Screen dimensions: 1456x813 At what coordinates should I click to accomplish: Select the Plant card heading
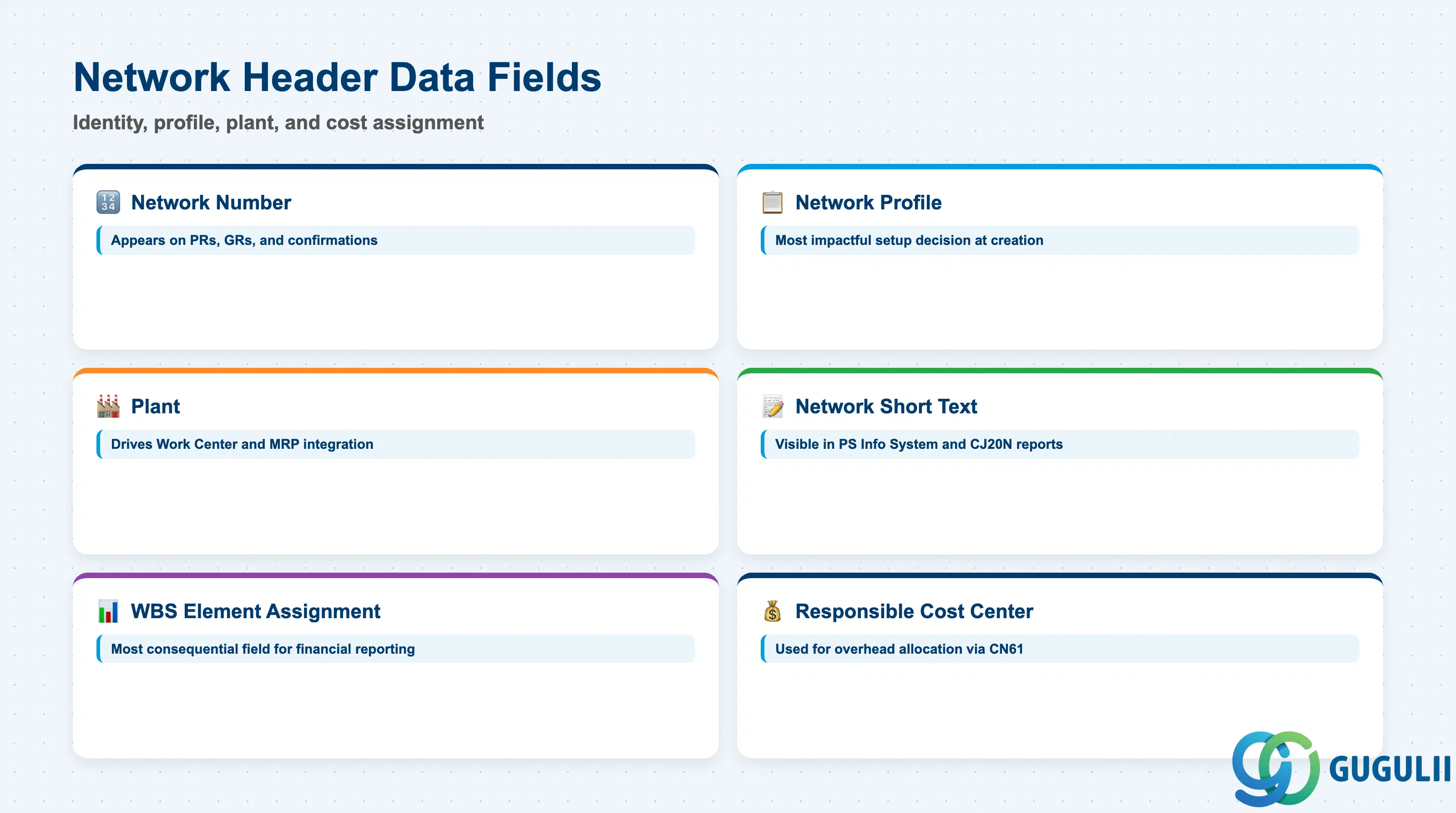coord(156,406)
